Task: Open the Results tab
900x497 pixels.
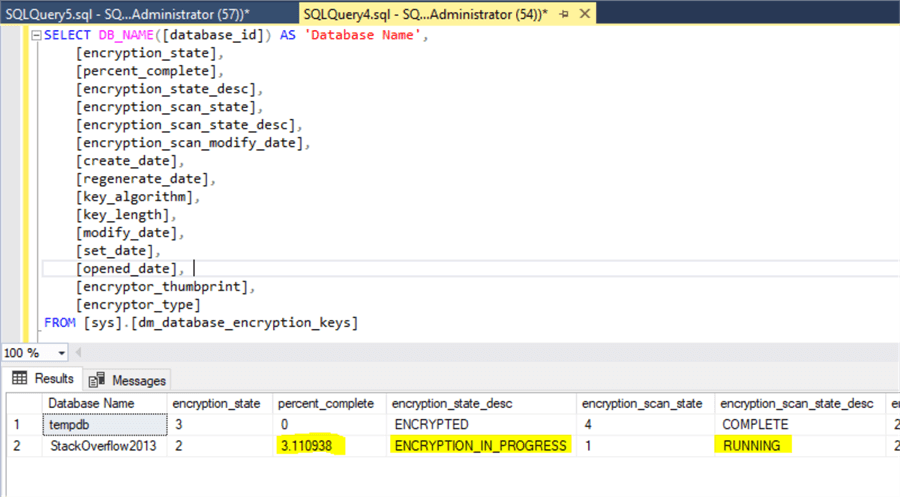Action: (x=43, y=379)
